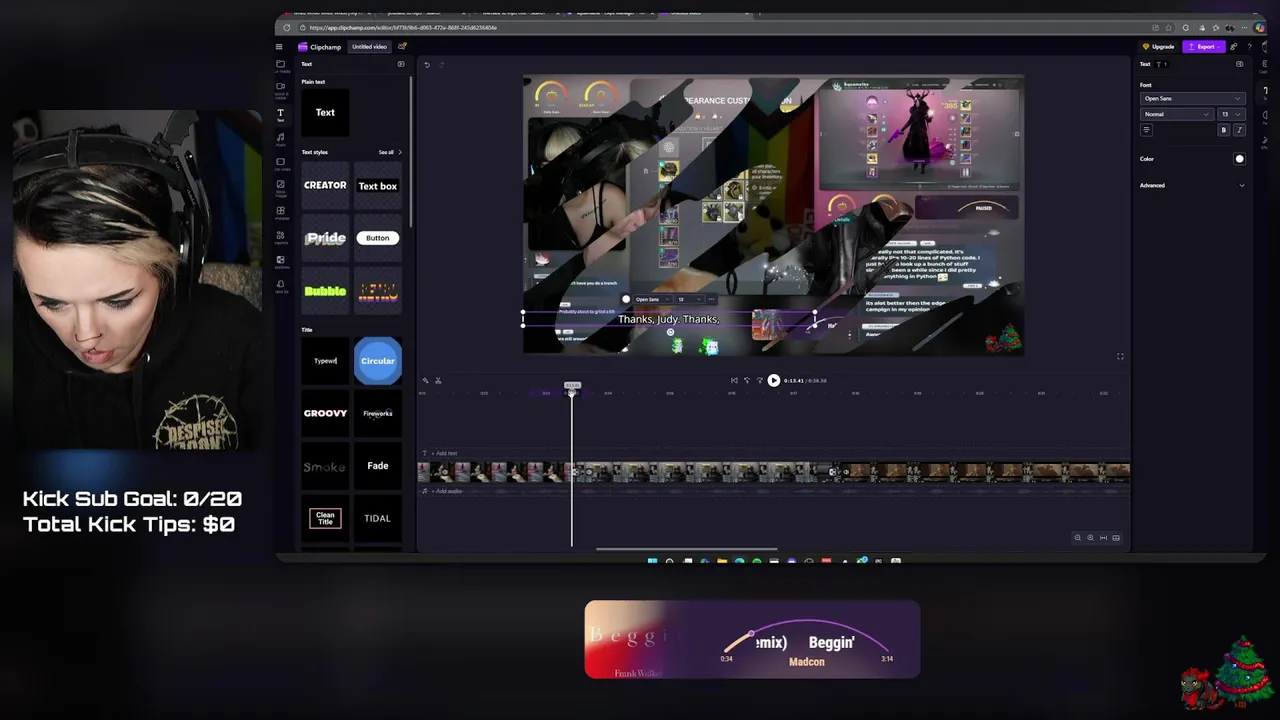This screenshot has width=1280, height=720.
Task: Click floating toolbar white color swatch
Action: pos(626,299)
